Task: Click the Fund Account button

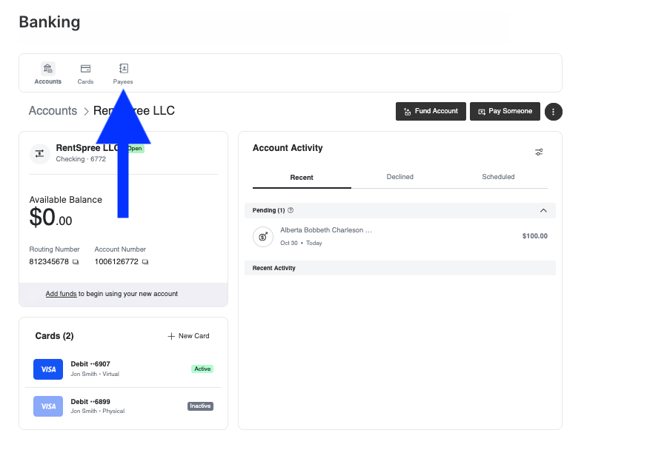Action: [x=431, y=112]
